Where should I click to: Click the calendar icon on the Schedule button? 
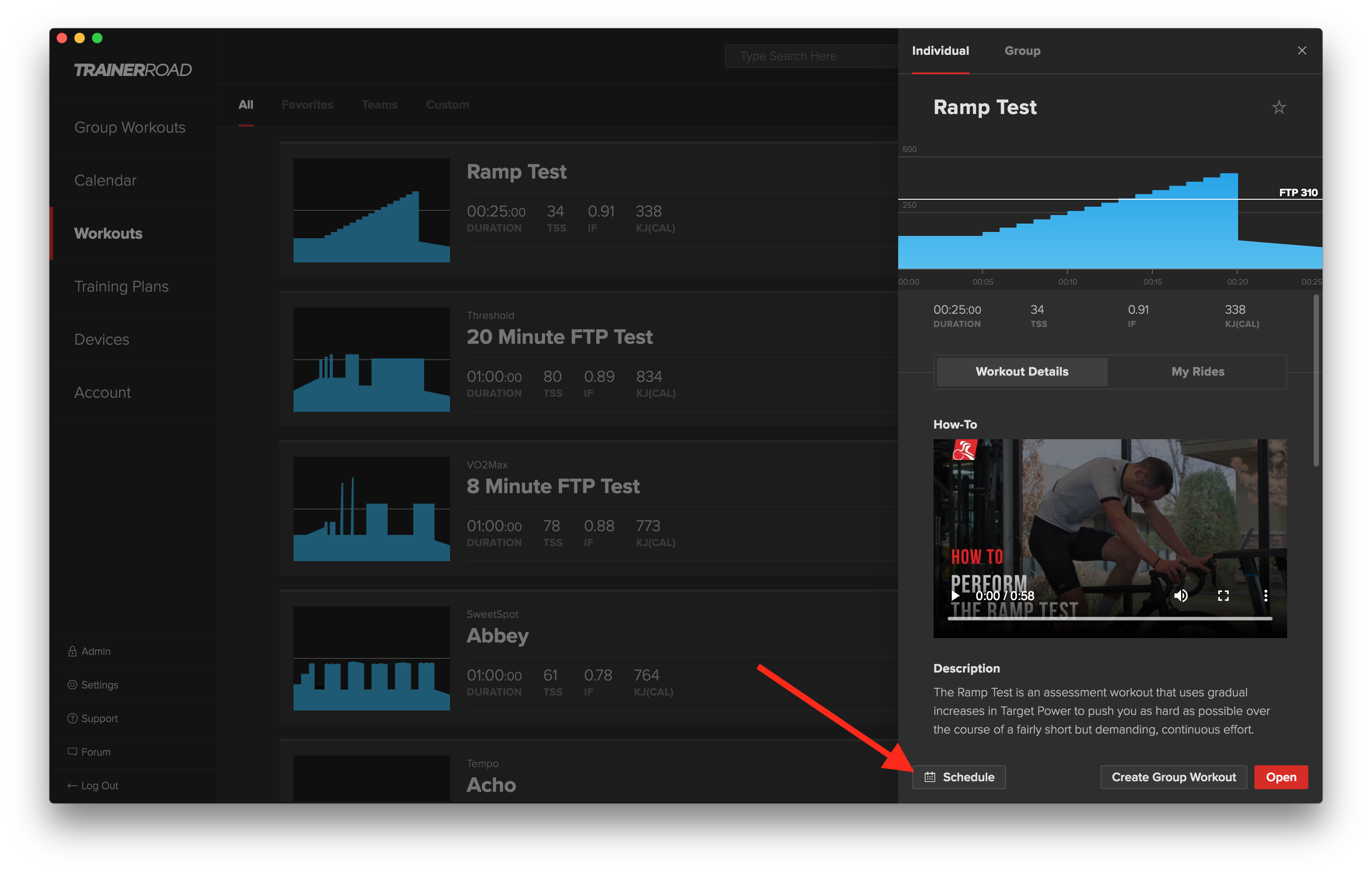tap(930, 777)
